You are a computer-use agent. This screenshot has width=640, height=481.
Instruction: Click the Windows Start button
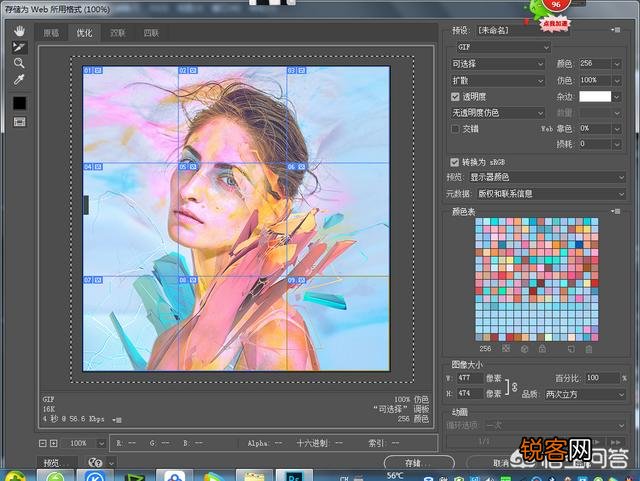click(x=15, y=476)
